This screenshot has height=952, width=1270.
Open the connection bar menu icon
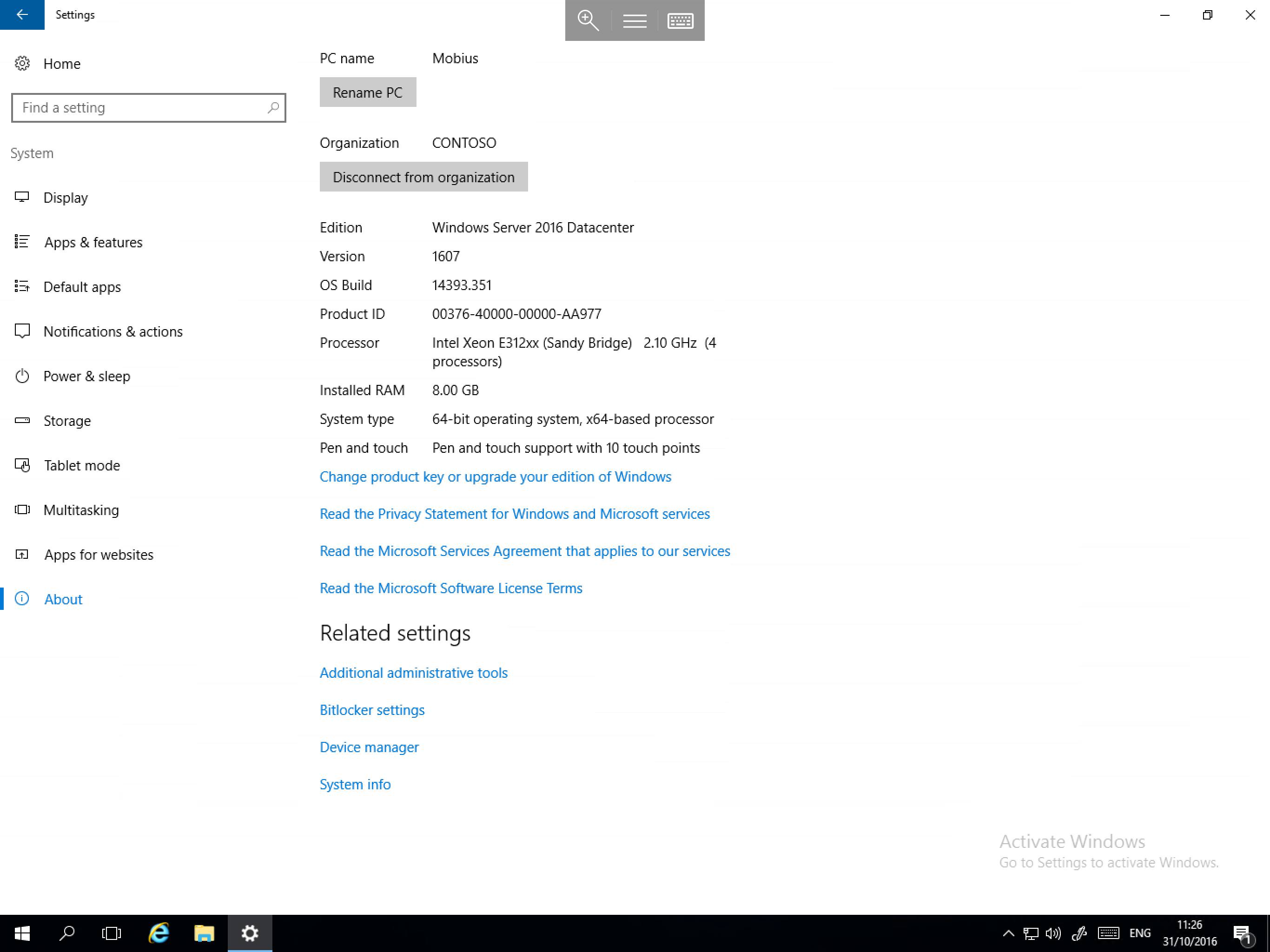point(635,20)
